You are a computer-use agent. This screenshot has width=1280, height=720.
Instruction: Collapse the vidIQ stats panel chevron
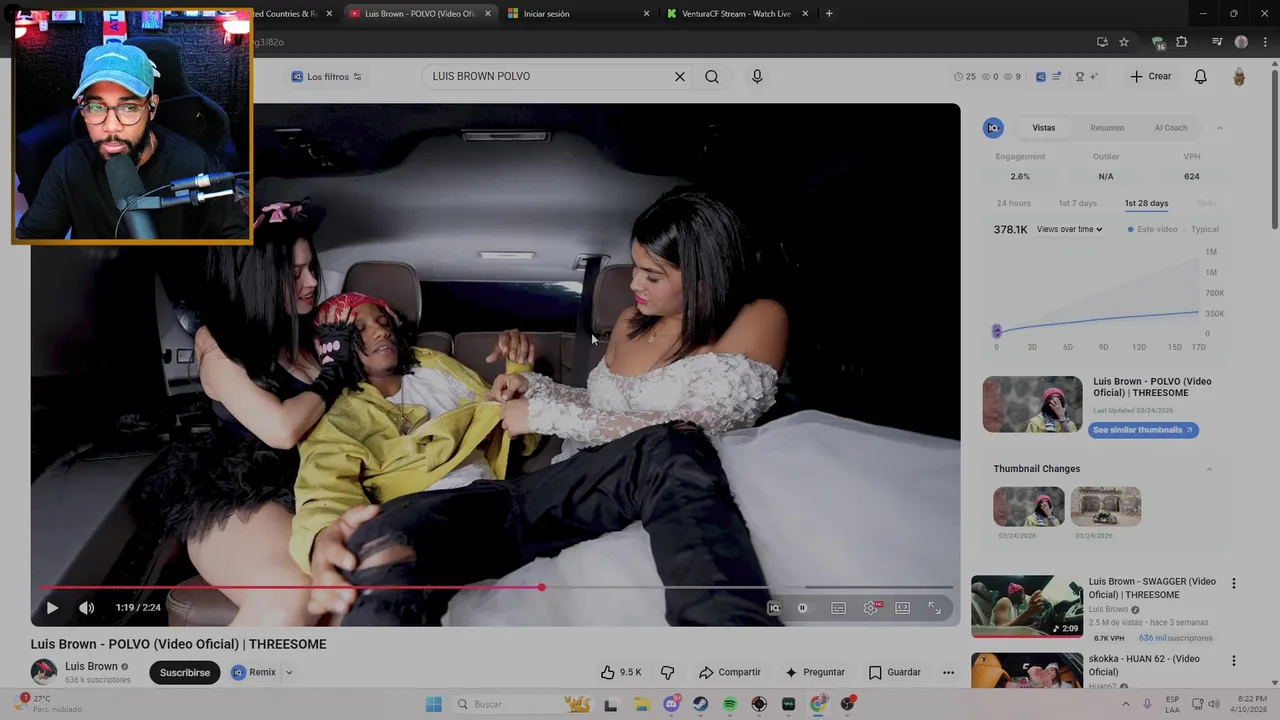pos(1219,128)
